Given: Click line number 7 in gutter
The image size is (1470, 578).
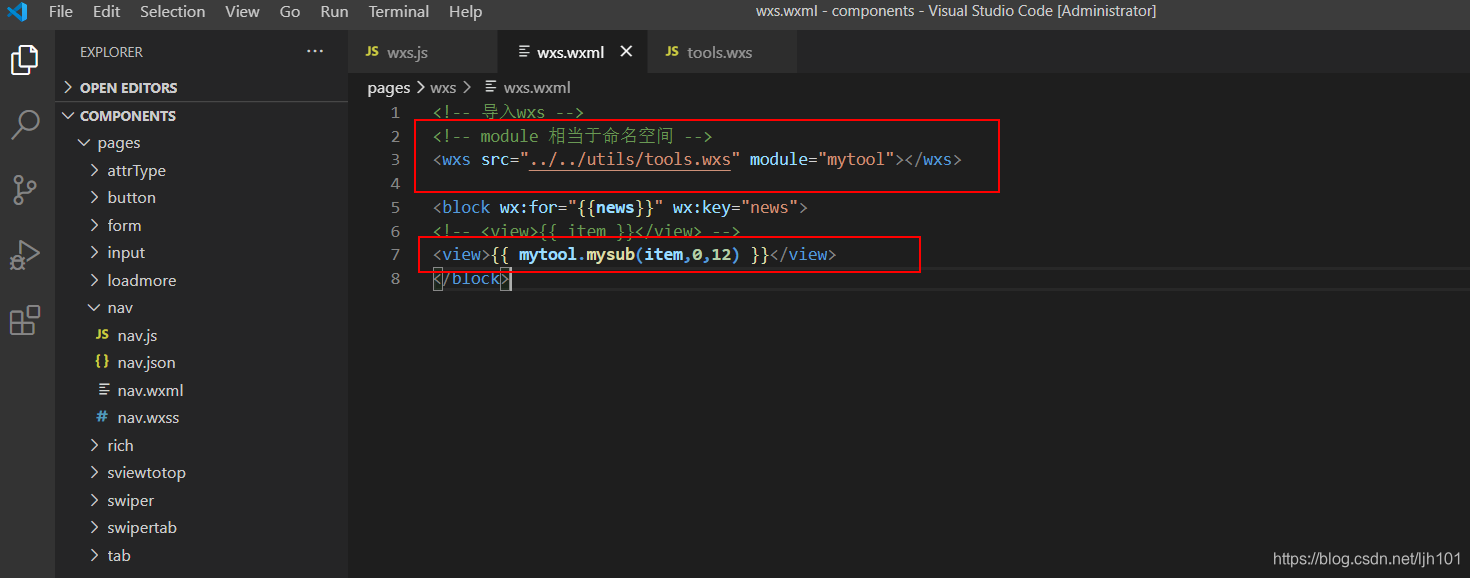Looking at the screenshot, I should [x=396, y=255].
